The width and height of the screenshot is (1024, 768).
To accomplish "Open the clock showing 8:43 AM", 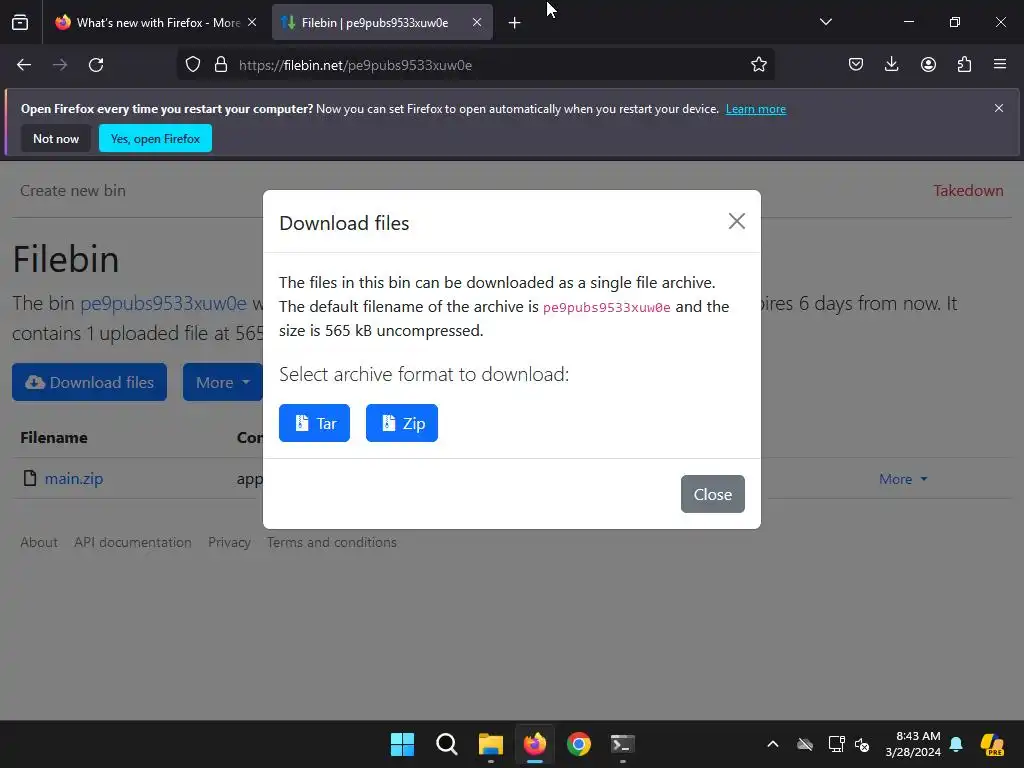I will 913,744.
